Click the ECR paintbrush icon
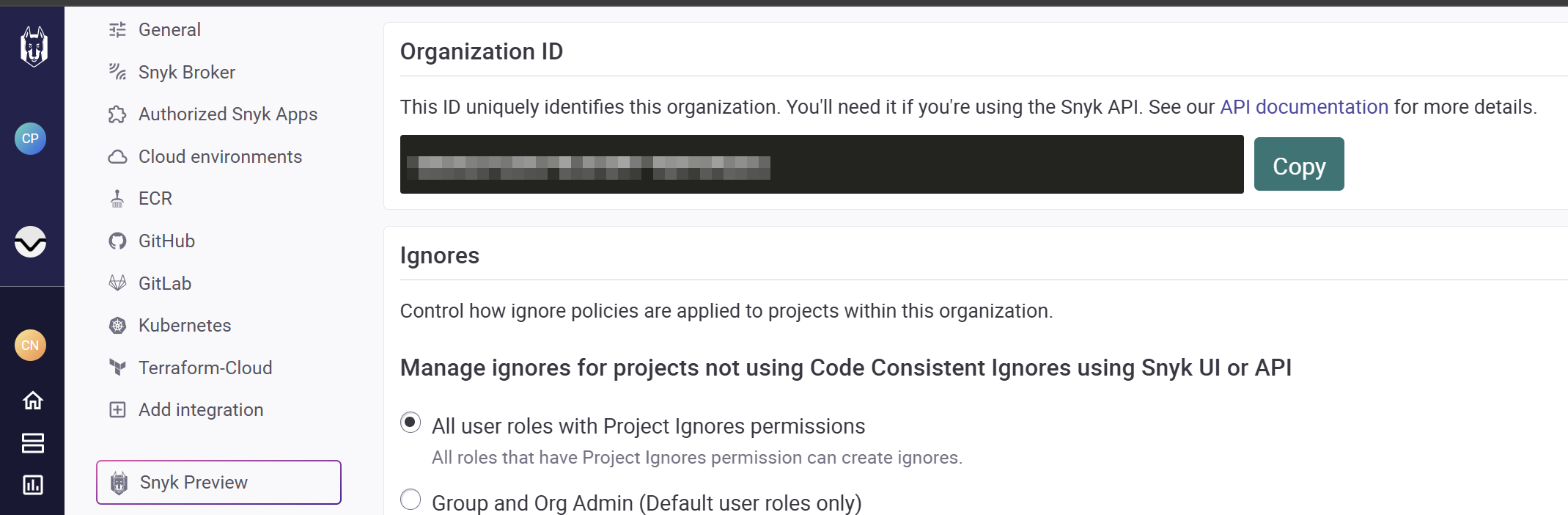The image size is (1568, 515). tap(117, 198)
